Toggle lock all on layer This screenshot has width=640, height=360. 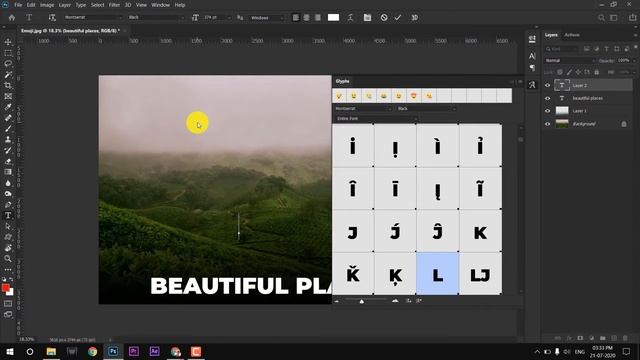597,72
